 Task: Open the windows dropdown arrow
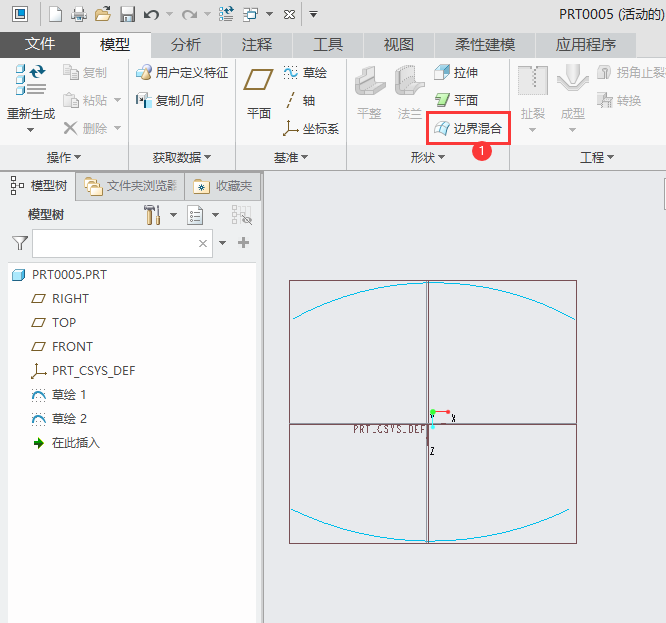(x=269, y=14)
